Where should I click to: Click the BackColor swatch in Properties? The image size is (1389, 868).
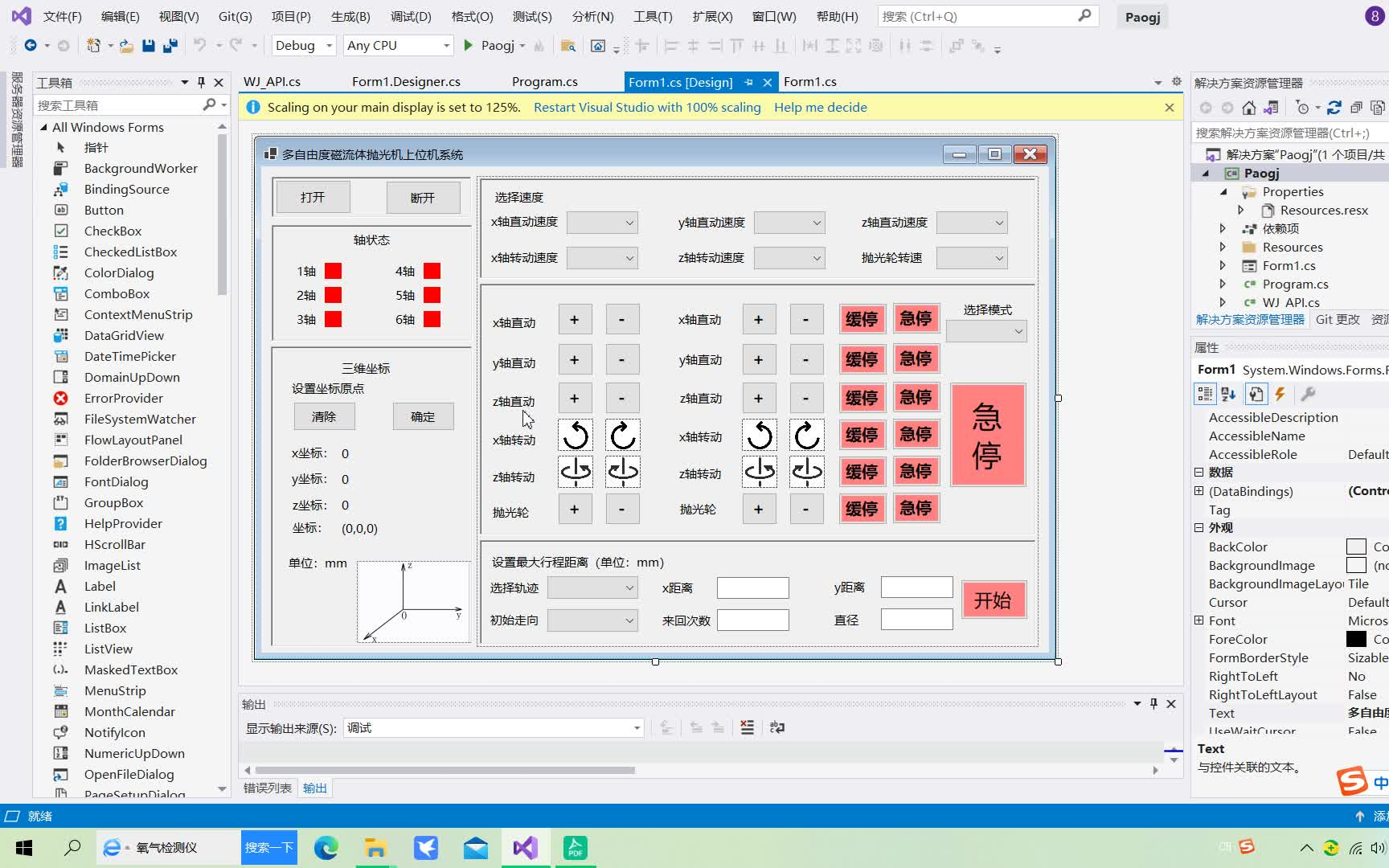(x=1356, y=547)
